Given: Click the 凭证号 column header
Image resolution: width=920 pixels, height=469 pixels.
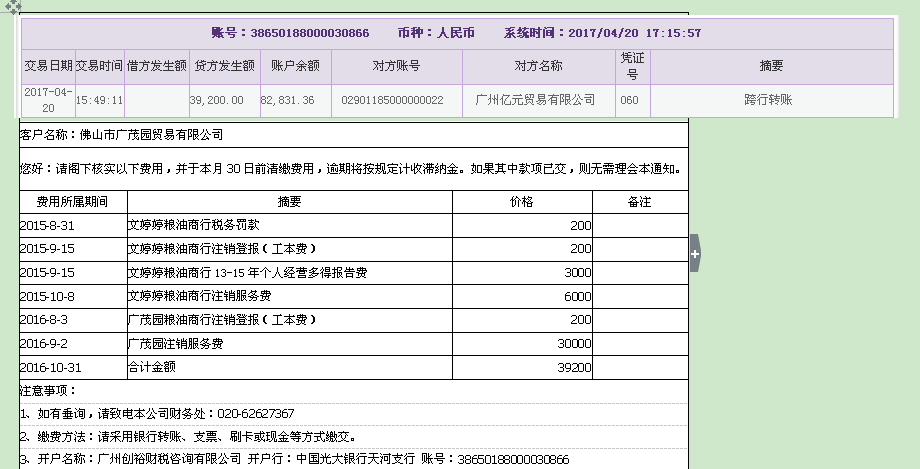Looking at the screenshot, I should [x=629, y=66].
